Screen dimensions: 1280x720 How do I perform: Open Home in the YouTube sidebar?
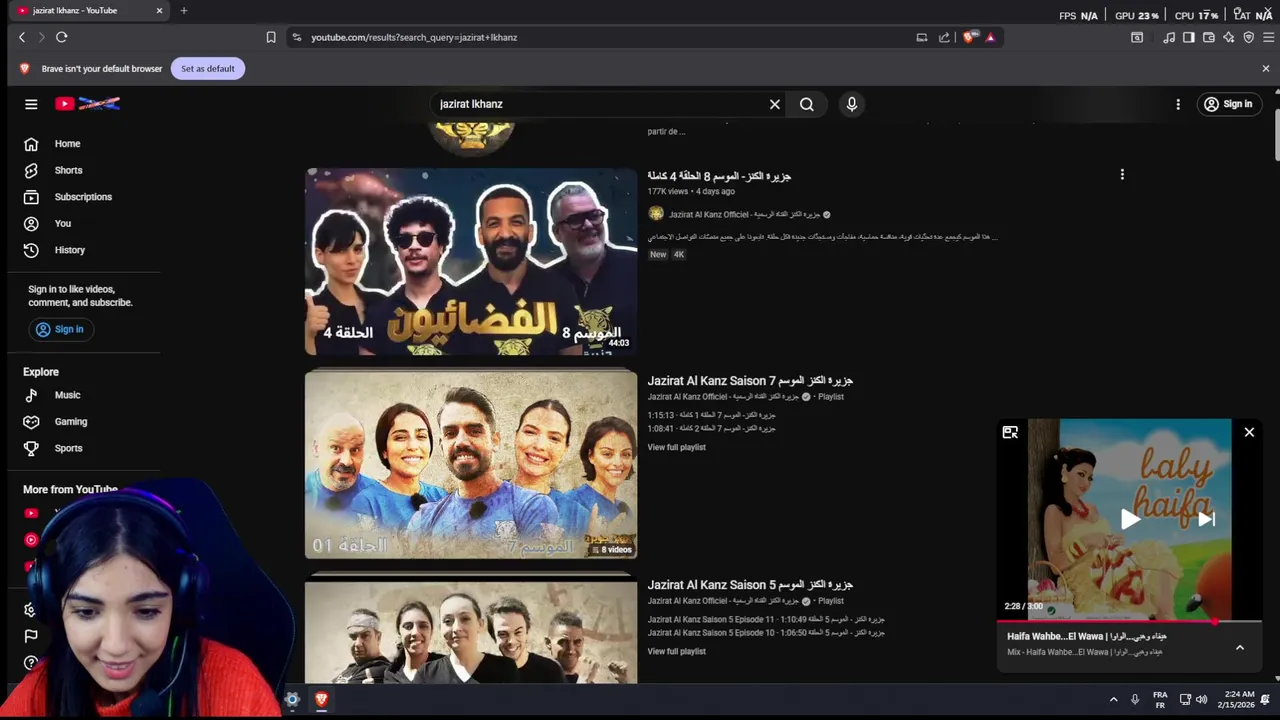pos(84,144)
